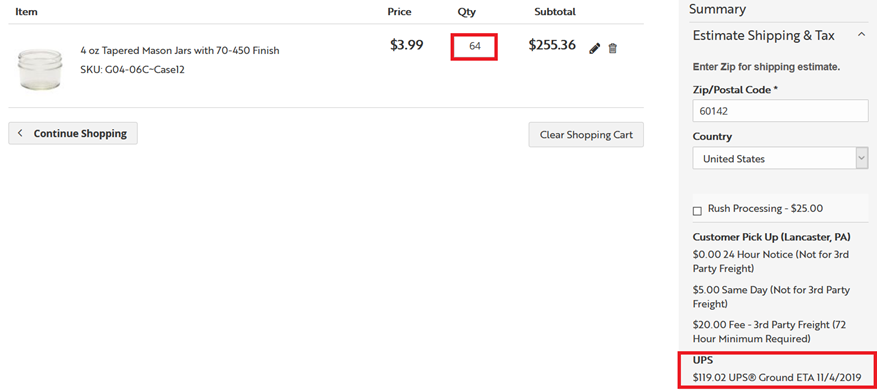Open the mason jar product thumbnail
The image size is (877, 390).
coord(40,69)
